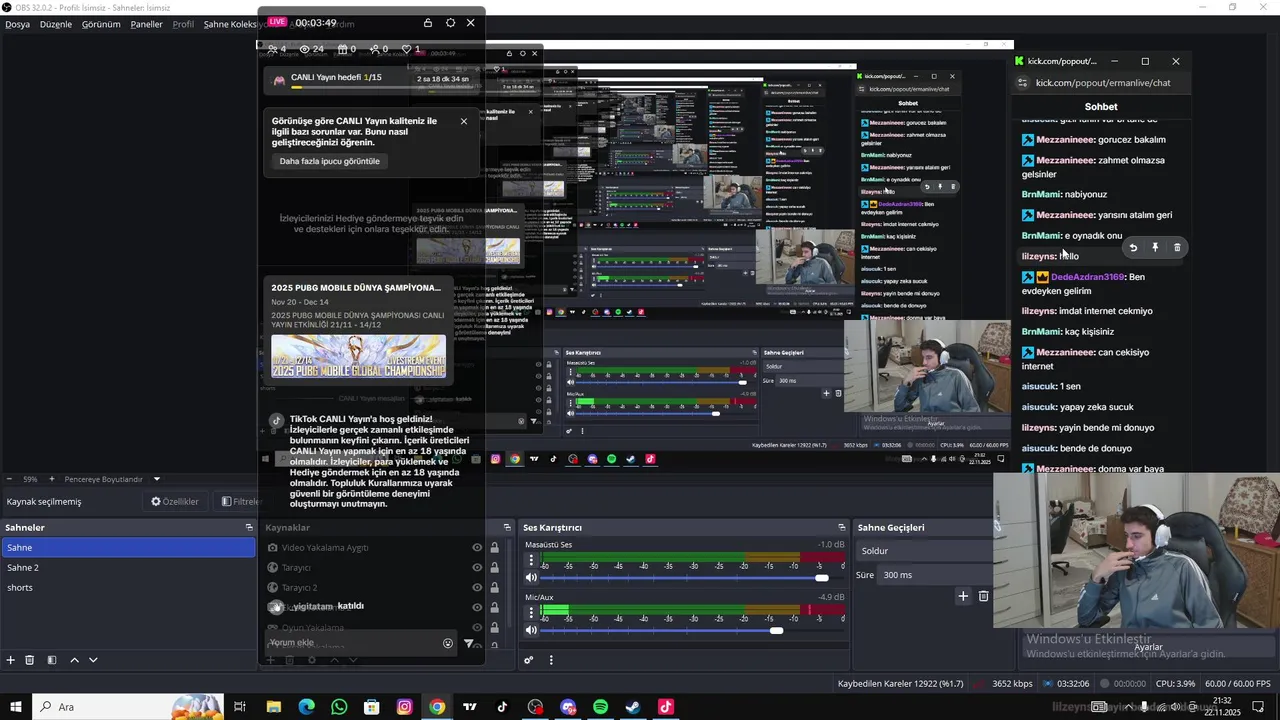Open the emoji picker in Yorum ekle box
1280x720 pixels.
(x=448, y=643)
